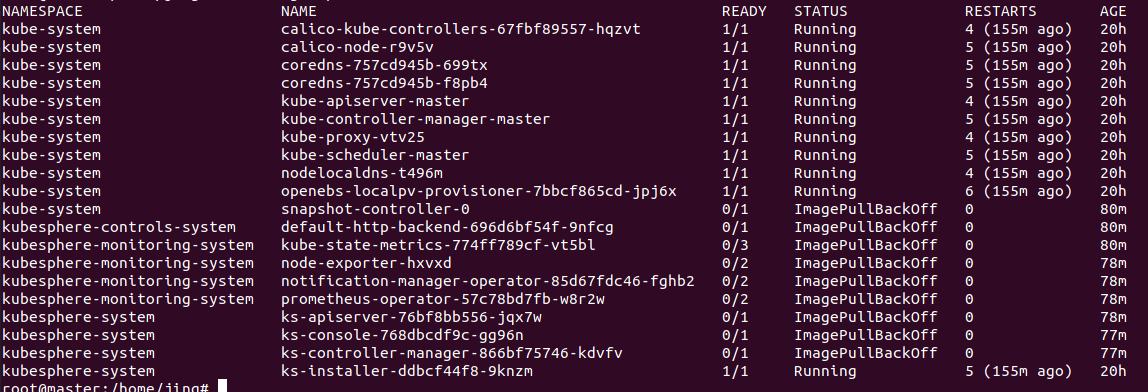1148x392 pixels.
Task: Click the RESTARTS column header
Action: pyautogui.click(x=1000, y=11)
